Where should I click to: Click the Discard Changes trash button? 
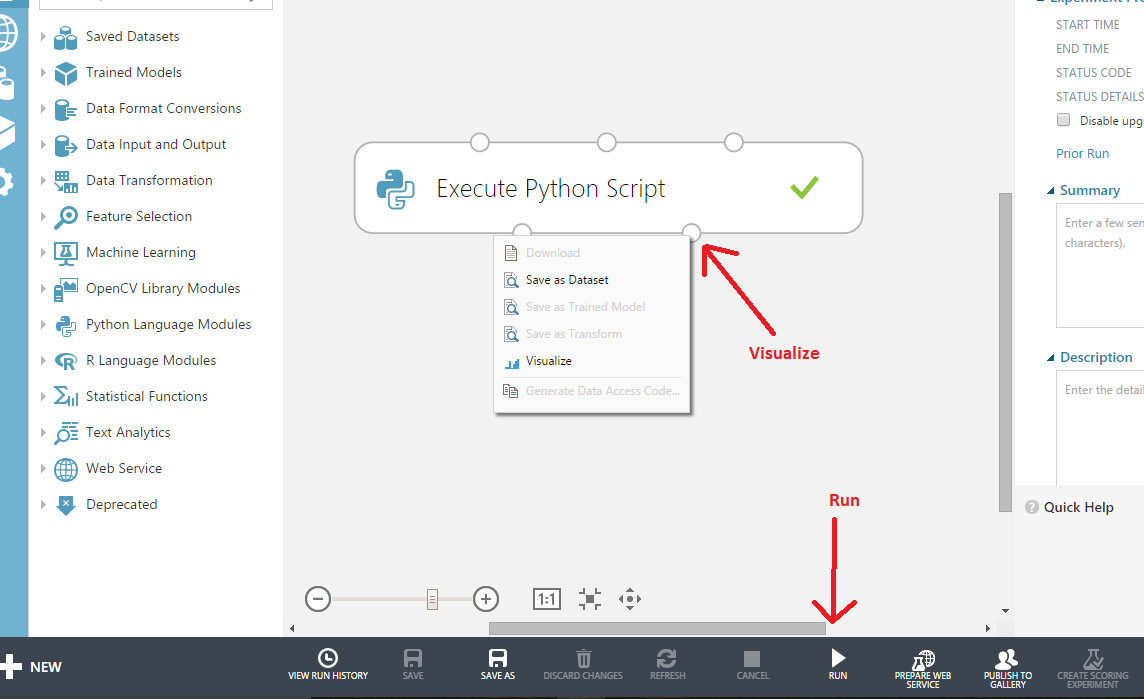pyautogui.click(x=583, y=665)
